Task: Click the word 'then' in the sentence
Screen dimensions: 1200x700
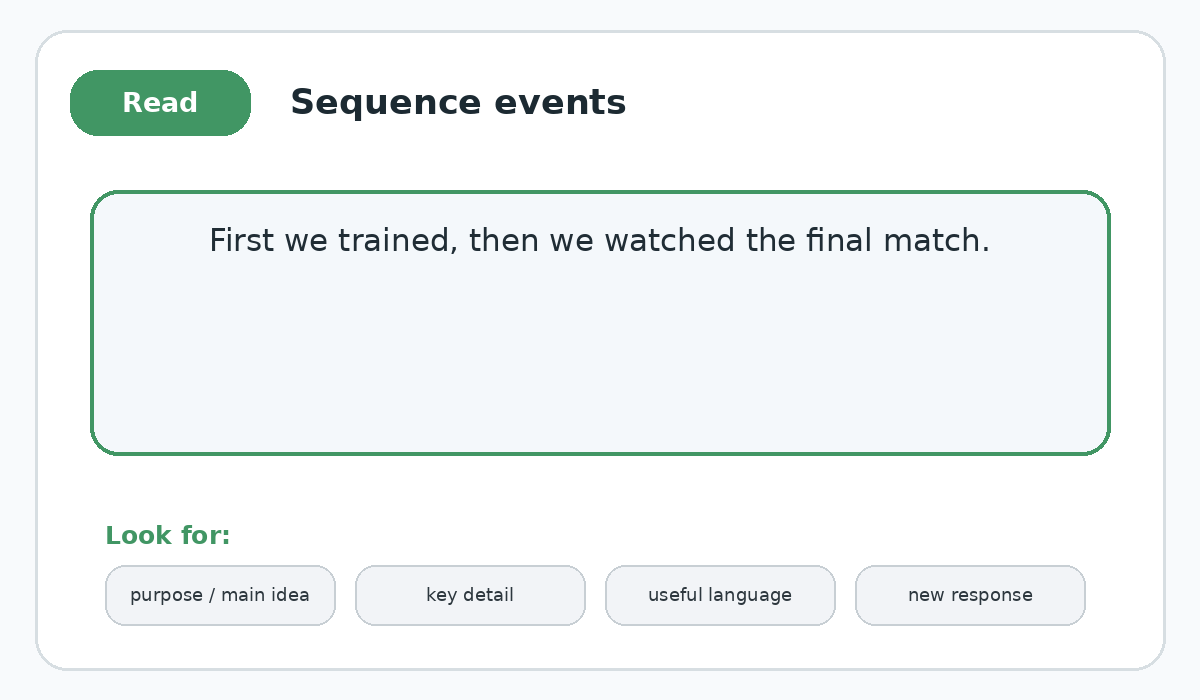Action: (504, 241)
